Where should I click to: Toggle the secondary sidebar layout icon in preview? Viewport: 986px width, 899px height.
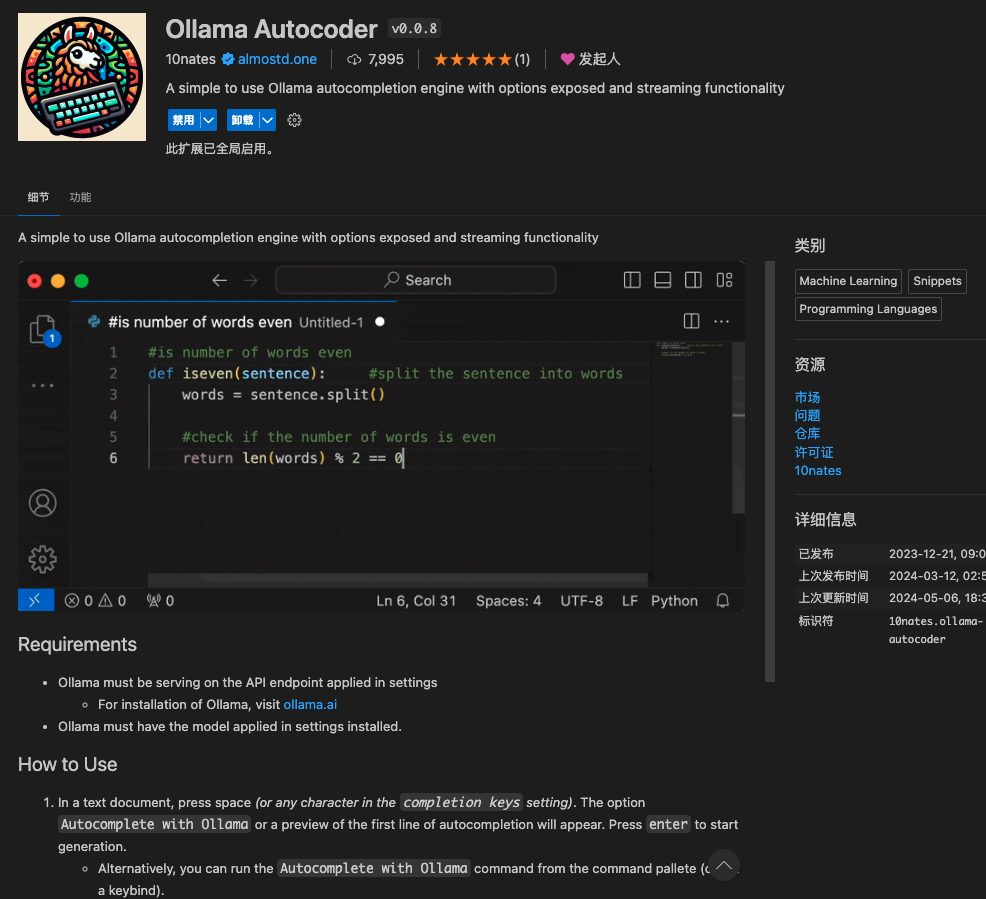694,280
